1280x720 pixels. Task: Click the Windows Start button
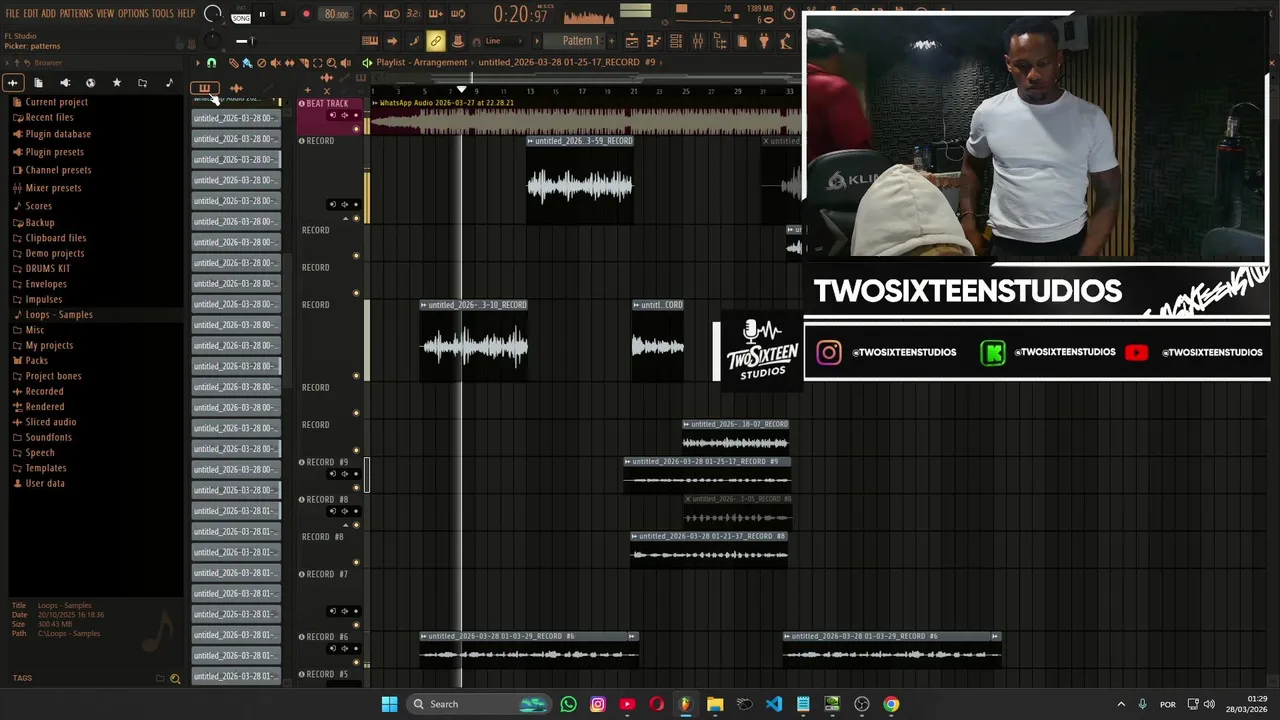tap(389, 704)
